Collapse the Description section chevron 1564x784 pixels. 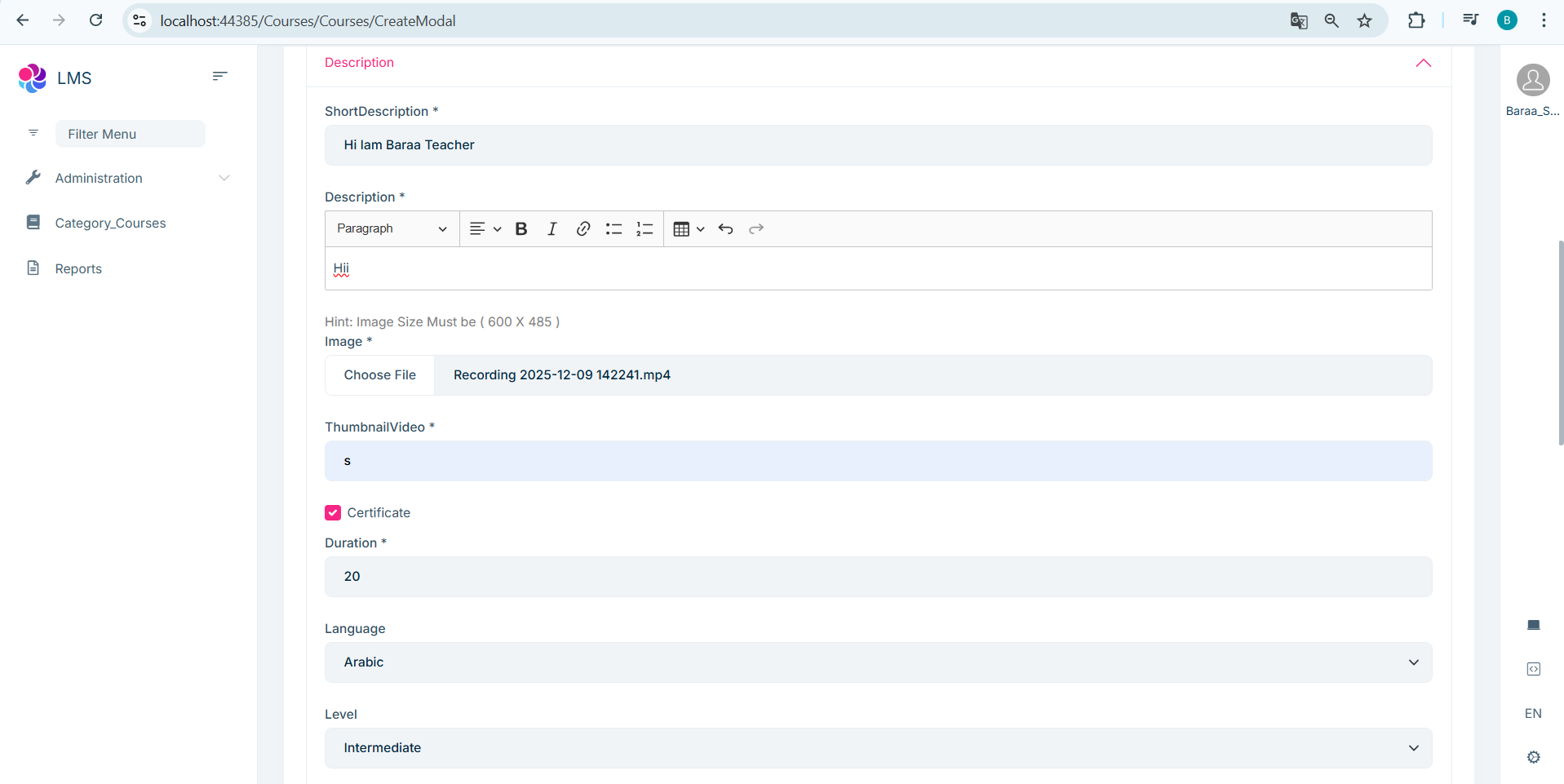(1423, 63)
